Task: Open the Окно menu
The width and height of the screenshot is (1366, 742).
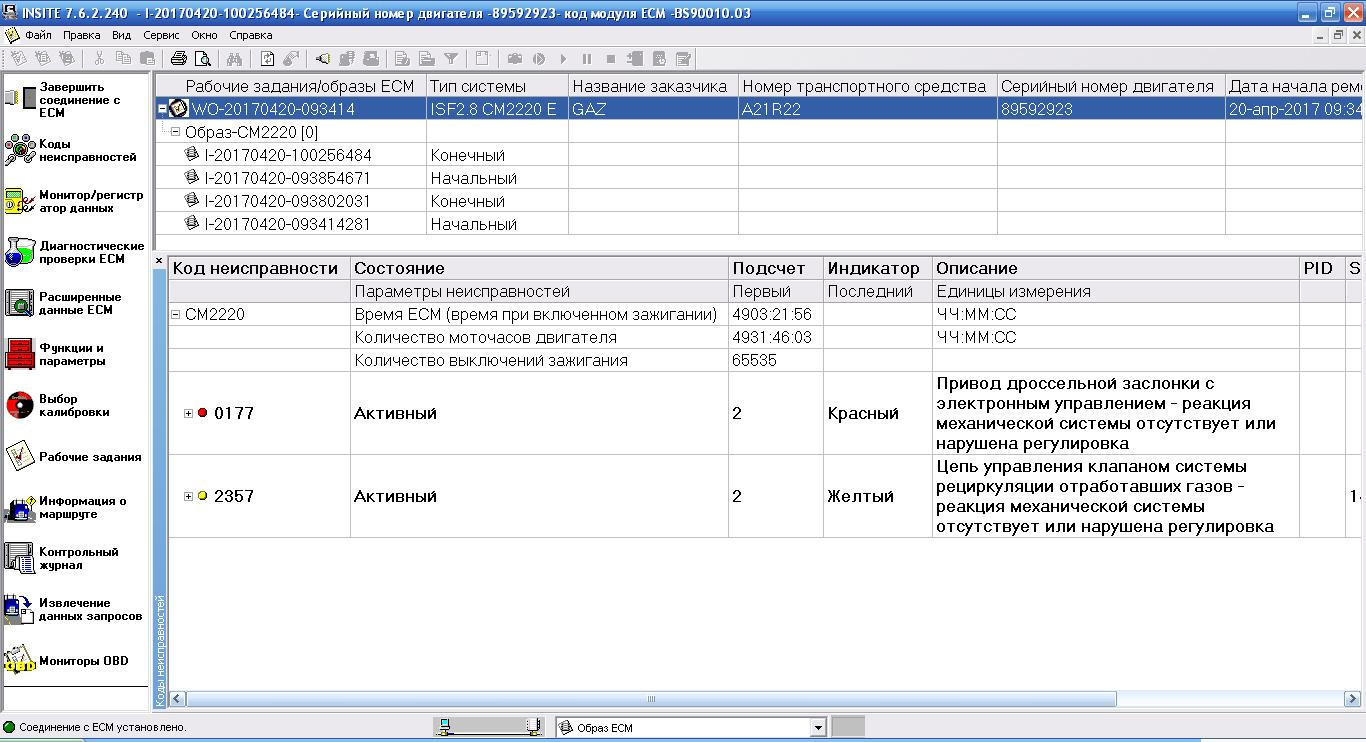Action: click(x=205, y=35)
